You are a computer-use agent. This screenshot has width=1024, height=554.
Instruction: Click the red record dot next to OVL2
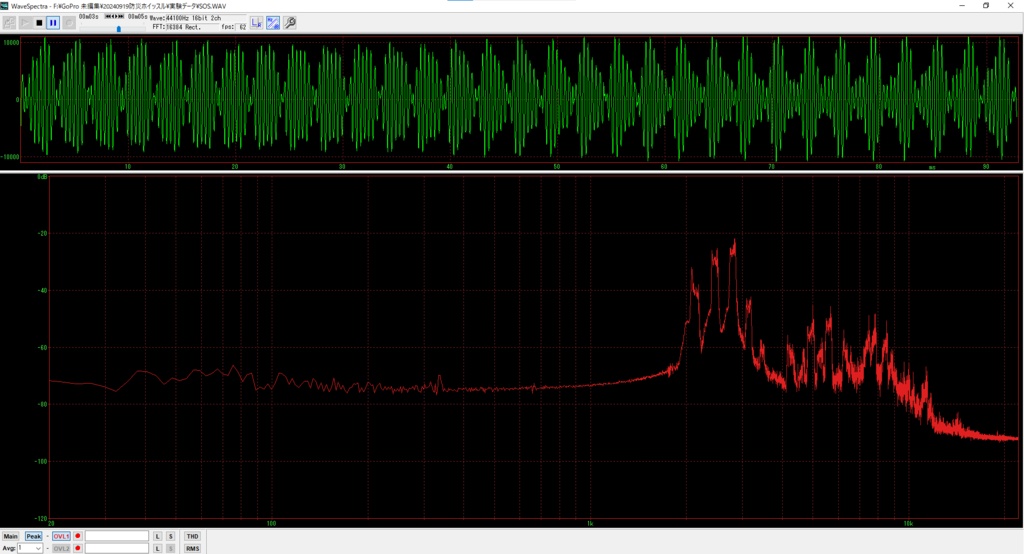tap(78, 548)
